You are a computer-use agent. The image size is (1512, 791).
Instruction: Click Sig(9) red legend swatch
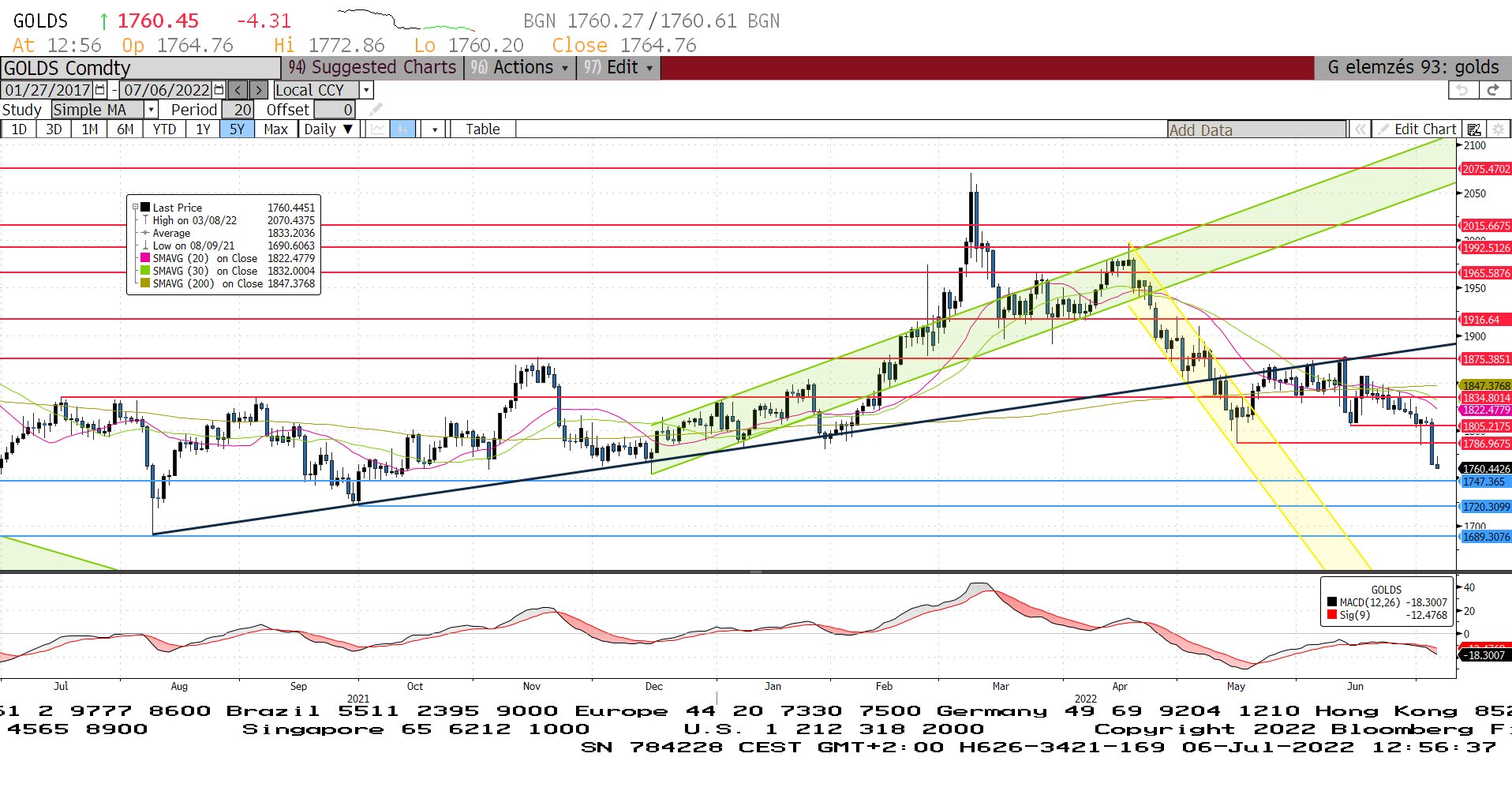click(1332, 615)
